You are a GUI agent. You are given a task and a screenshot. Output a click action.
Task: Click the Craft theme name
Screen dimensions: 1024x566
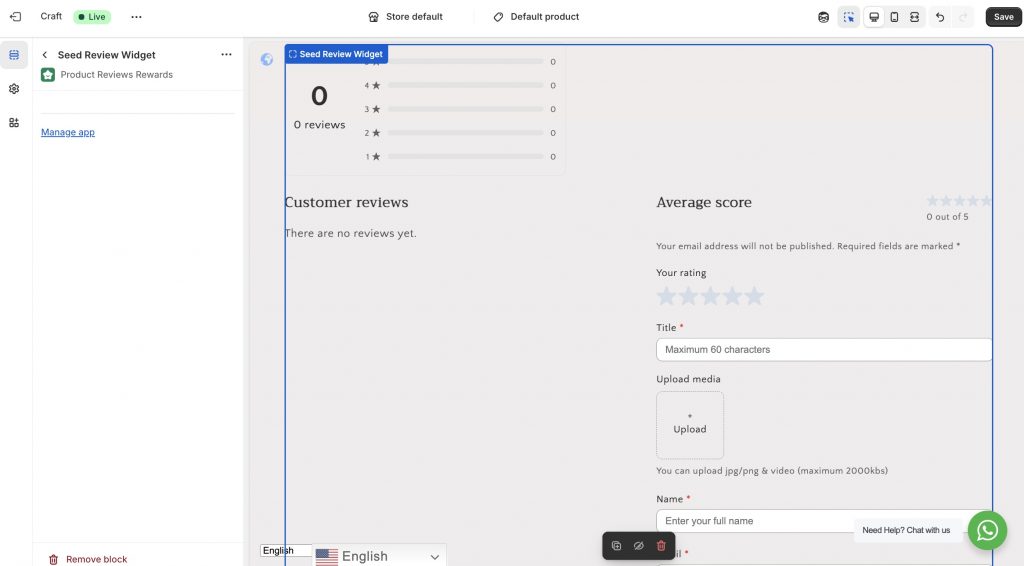51,16
